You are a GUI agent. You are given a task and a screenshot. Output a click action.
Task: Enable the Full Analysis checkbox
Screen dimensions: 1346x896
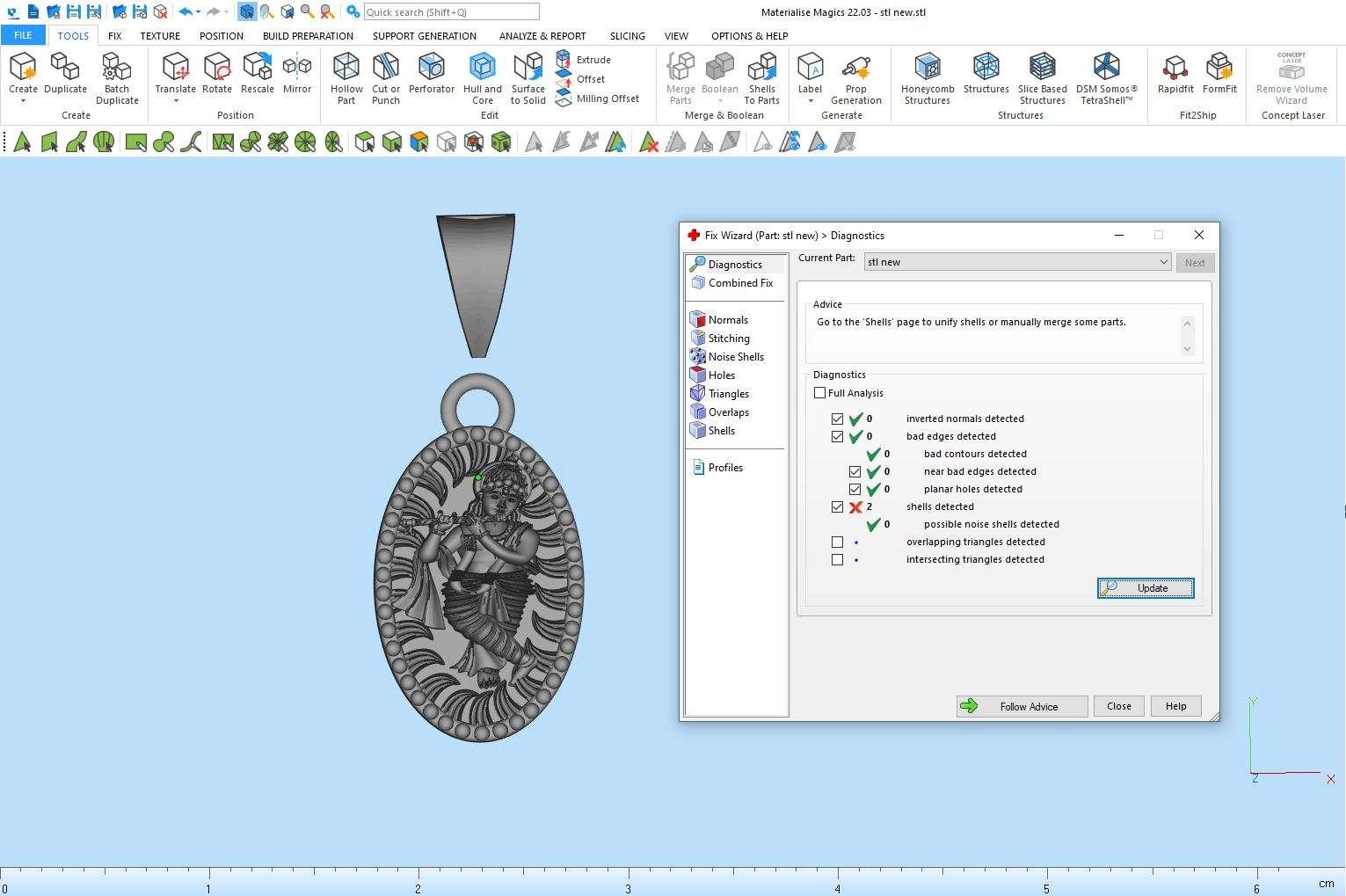tap(820, 393)
